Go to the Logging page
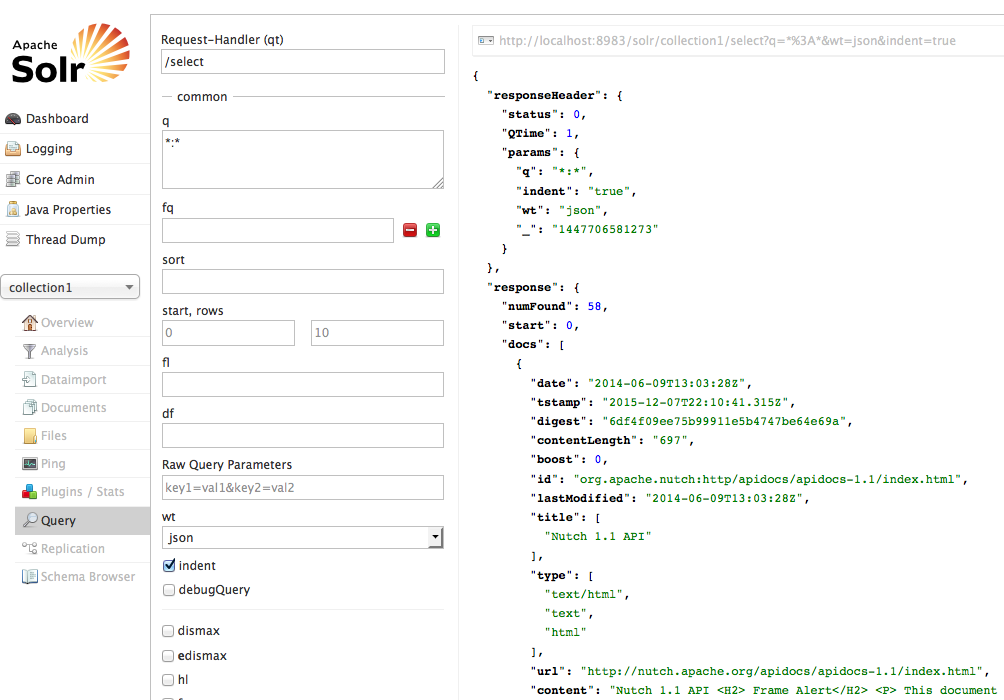 tap(49, 149)
